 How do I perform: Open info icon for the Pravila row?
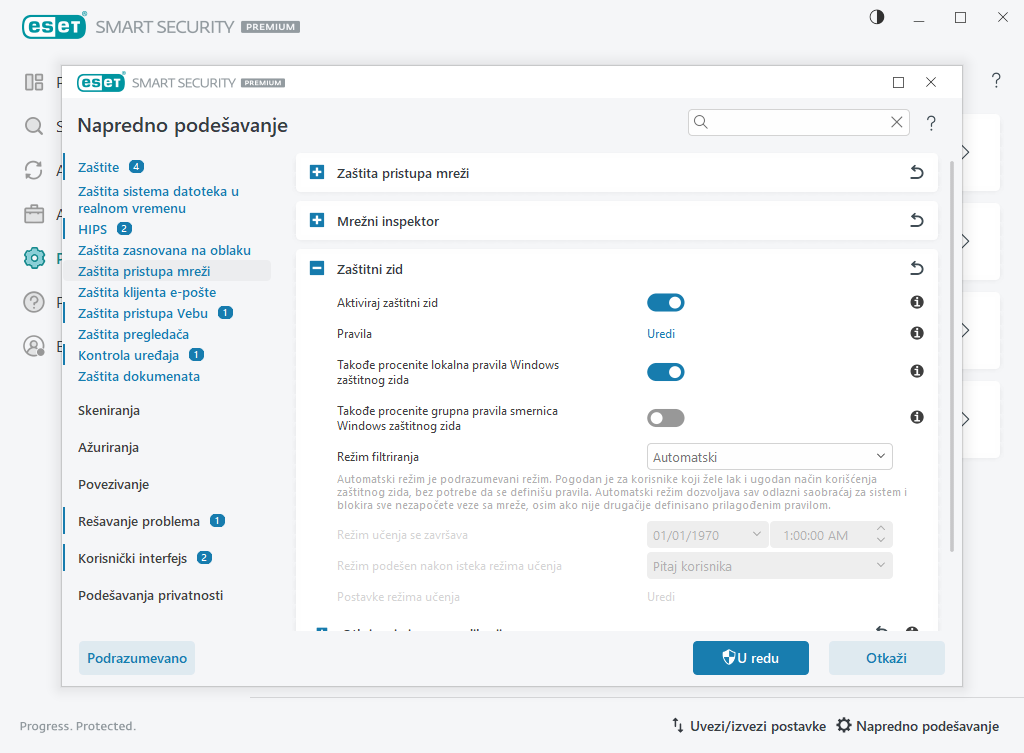916,334
